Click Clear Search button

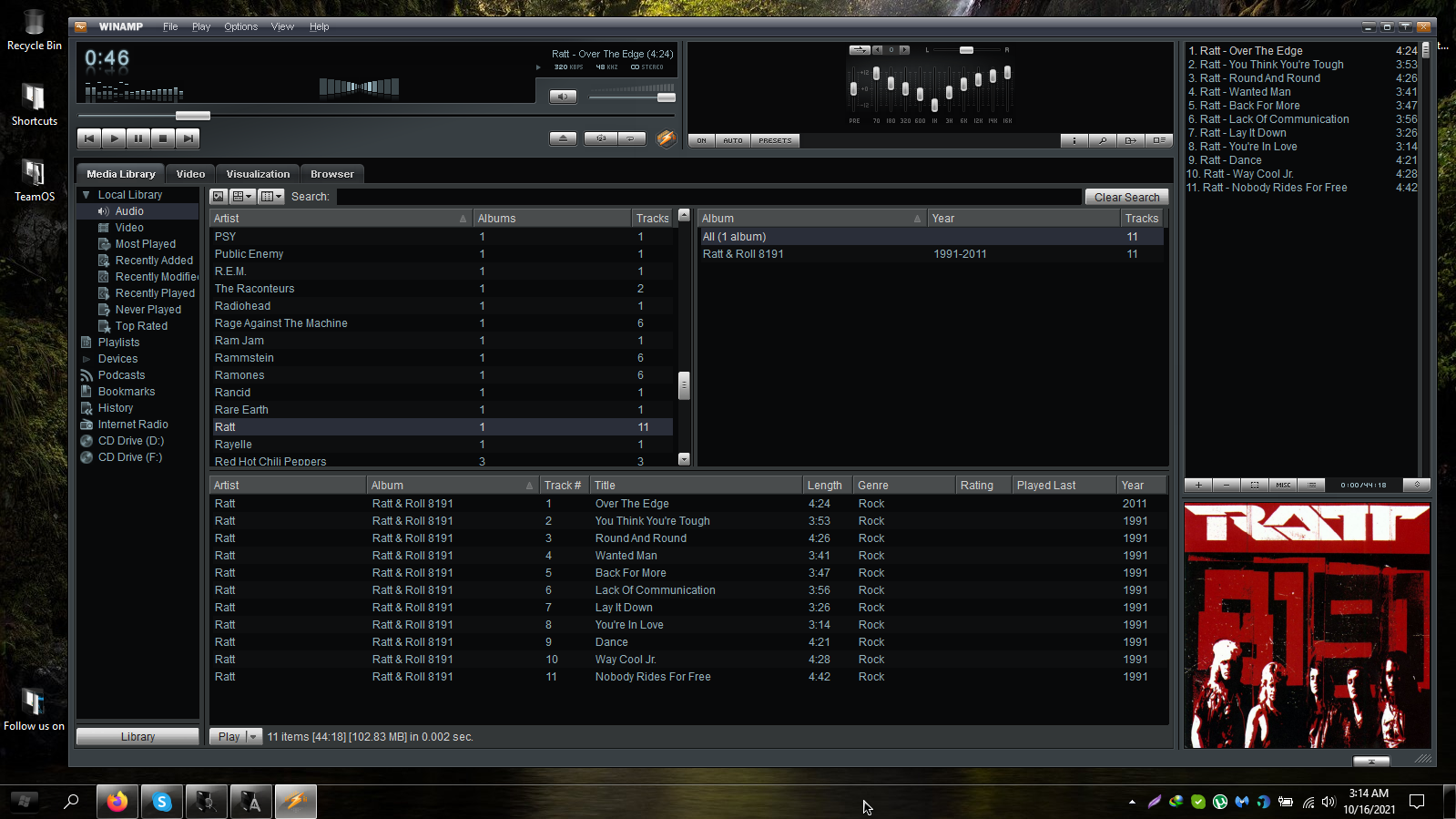coord(1126,197)
